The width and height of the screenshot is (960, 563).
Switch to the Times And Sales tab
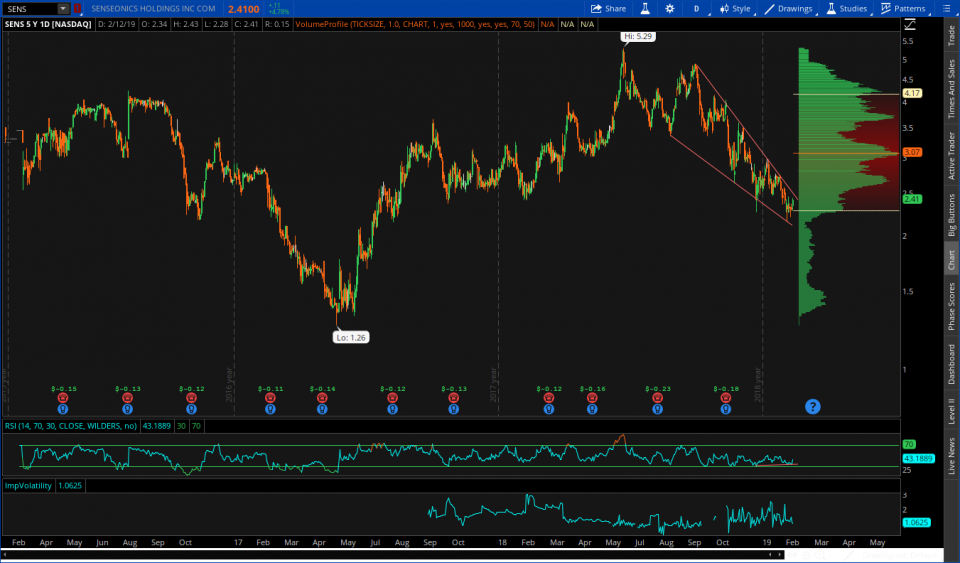pos(951,89)
